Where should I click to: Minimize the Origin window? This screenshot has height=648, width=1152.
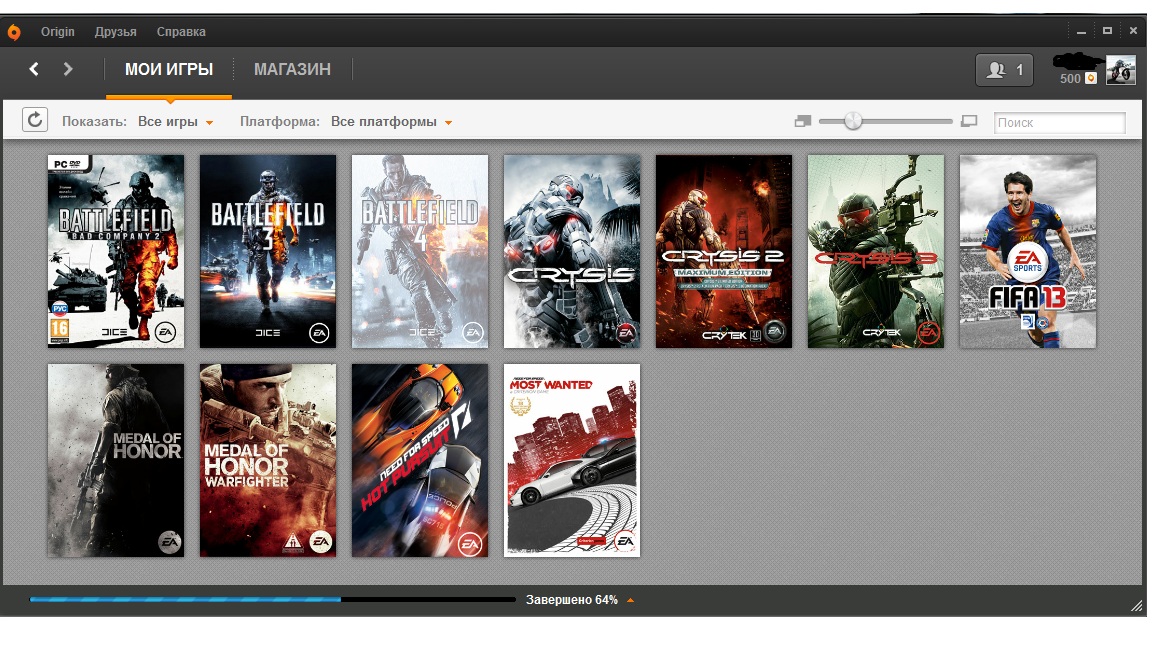click(x=1081, y=32)
